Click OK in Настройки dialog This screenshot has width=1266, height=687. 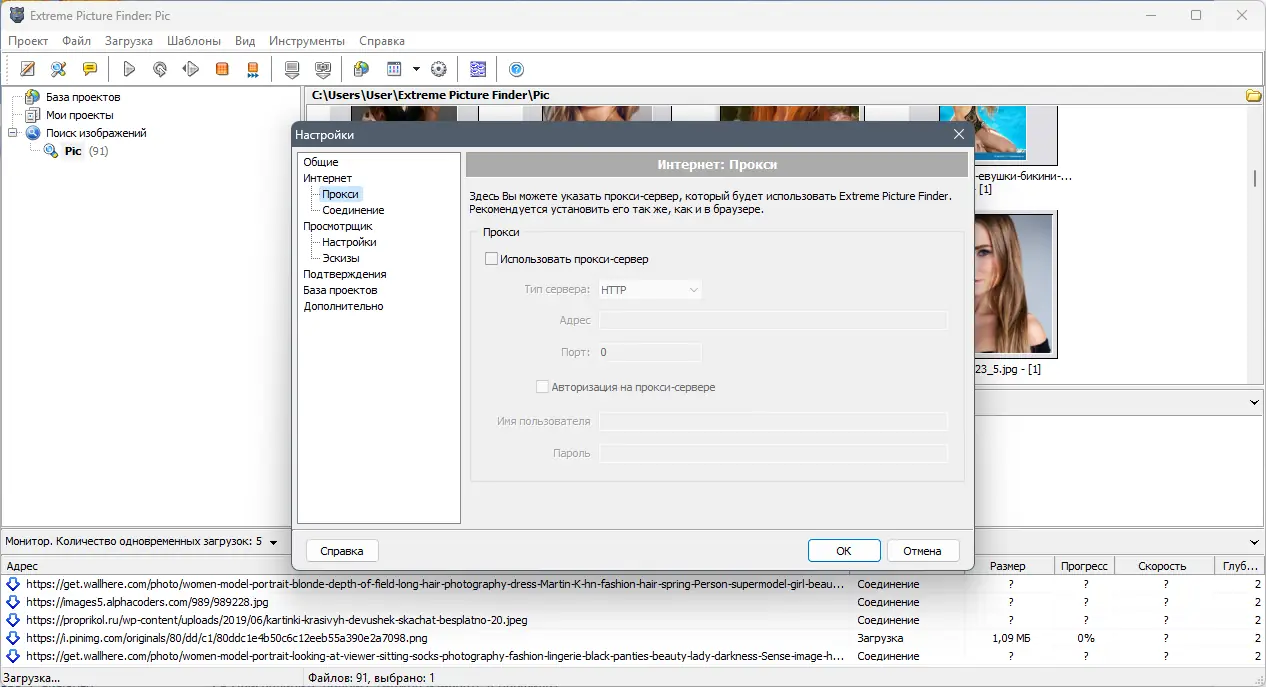pos(844,551)
